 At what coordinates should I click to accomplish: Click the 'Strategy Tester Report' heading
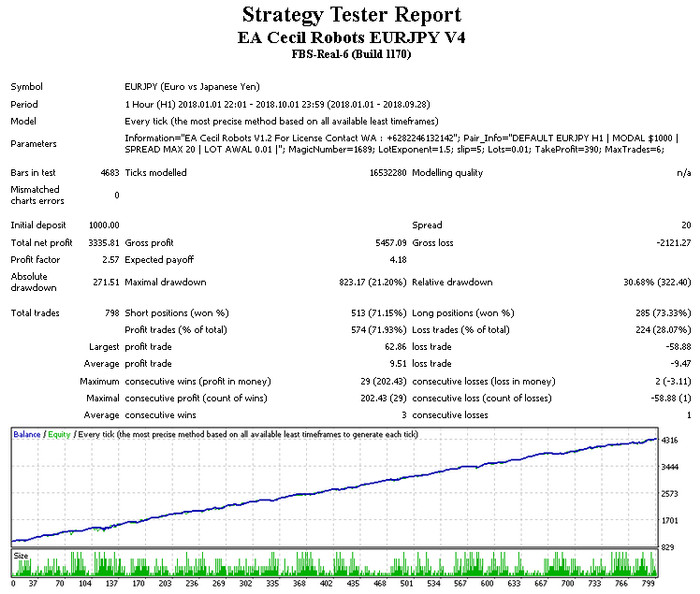click(351, 15)
